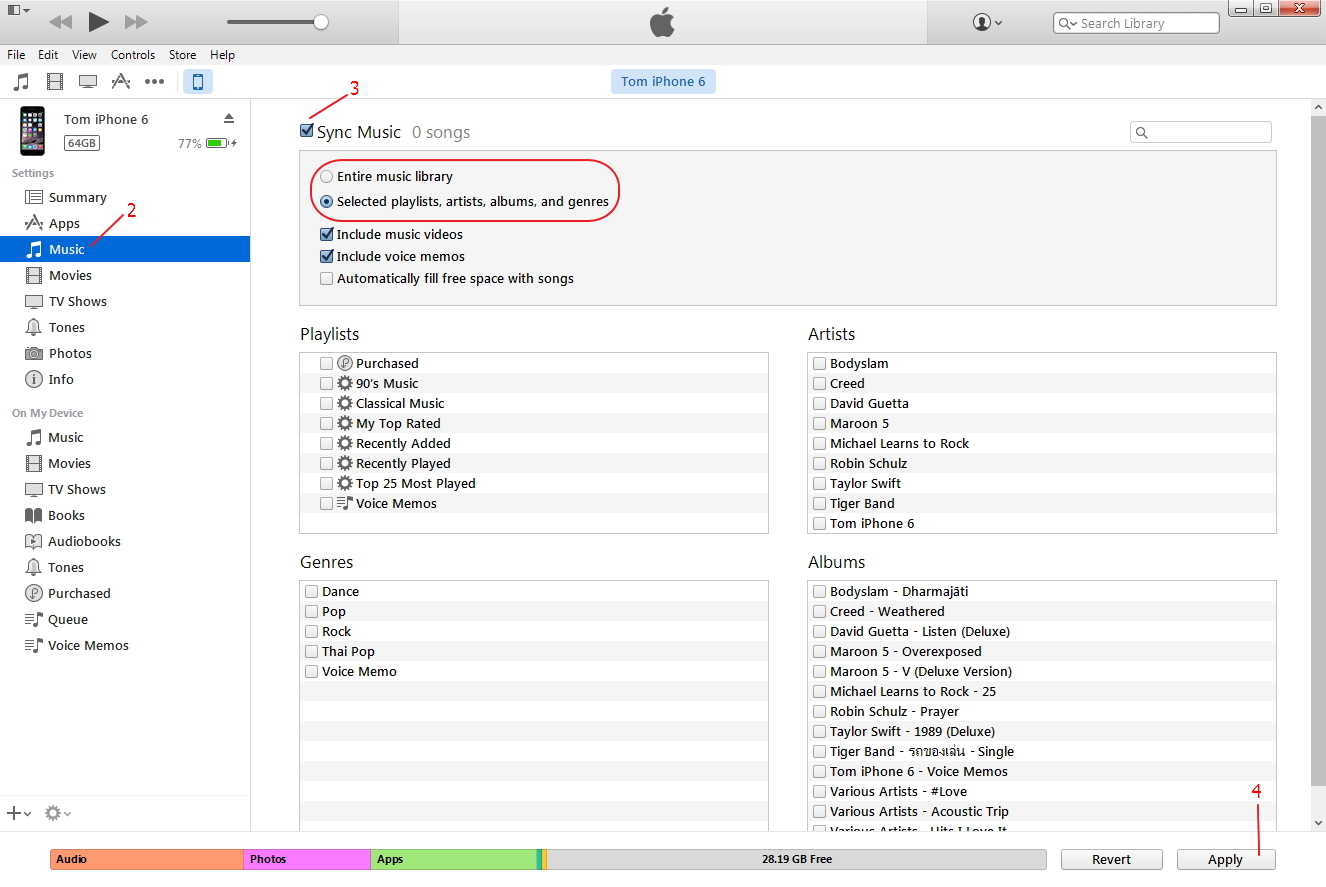Click the music search box beside Sync Music
Image resolution: width=1326 pixels, height=887 pixels.
click(1201, 132)
